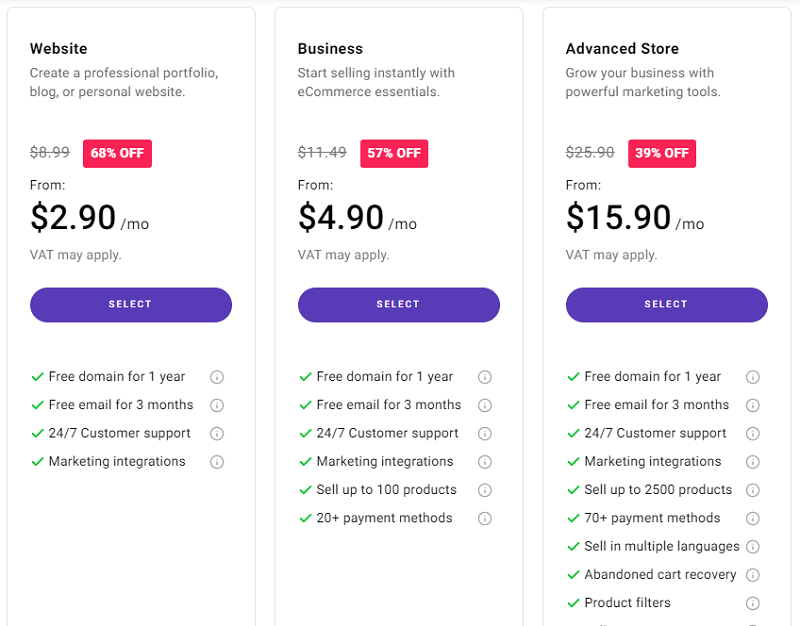800x626 pixels.
Task: Click info icon beside Website plan's Marketing integrations
Action: coord(217,462)
